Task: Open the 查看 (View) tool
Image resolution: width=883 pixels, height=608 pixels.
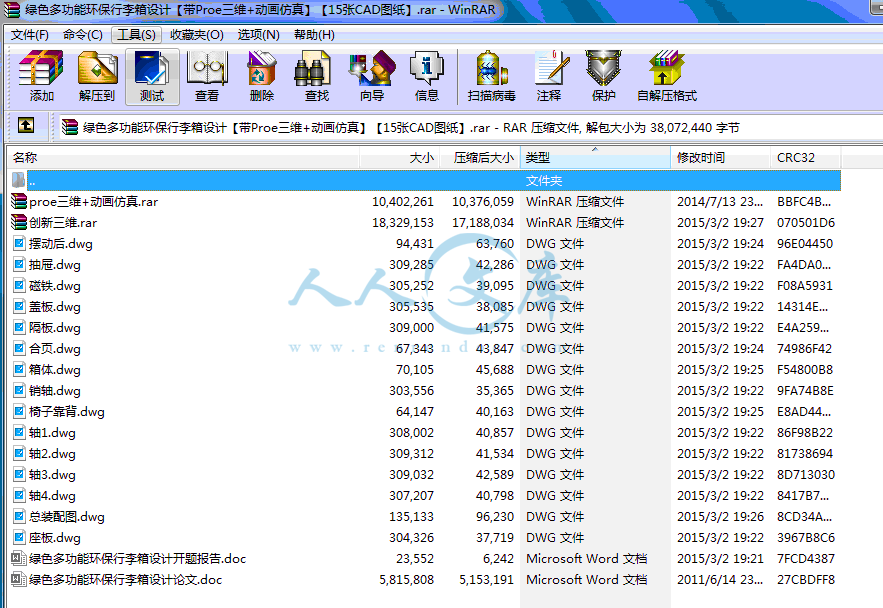Action: click(x=207, y=77)
